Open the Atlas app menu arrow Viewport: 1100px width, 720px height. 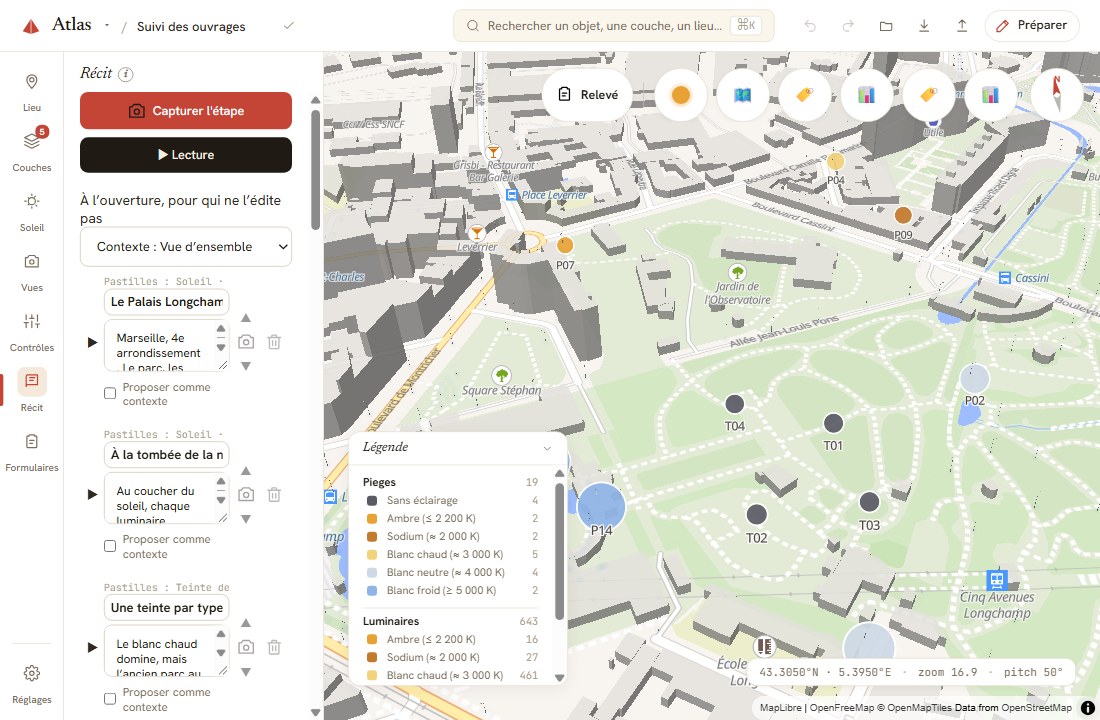pos(107,25)
